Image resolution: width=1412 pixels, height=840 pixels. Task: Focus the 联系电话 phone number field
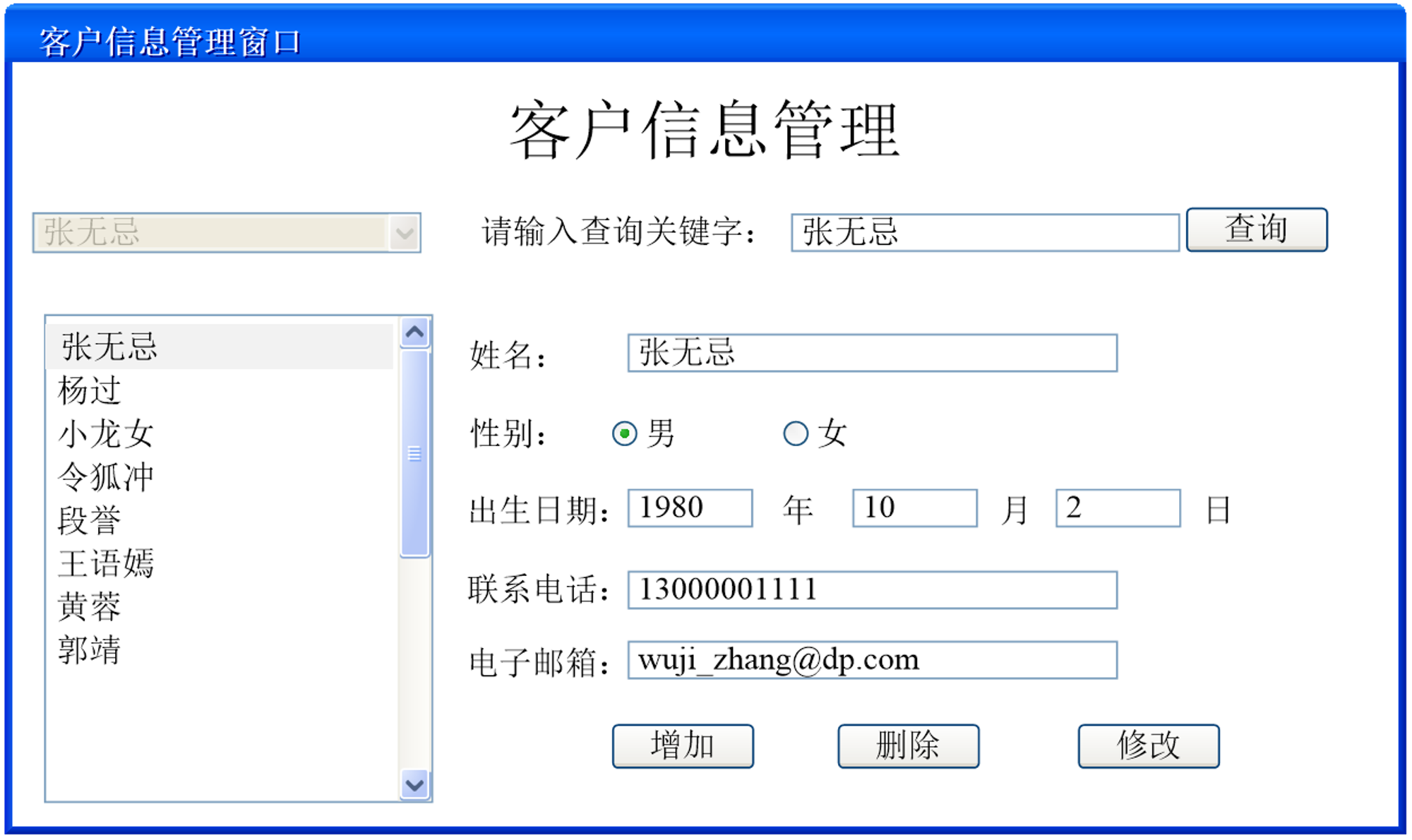(873, 590)
